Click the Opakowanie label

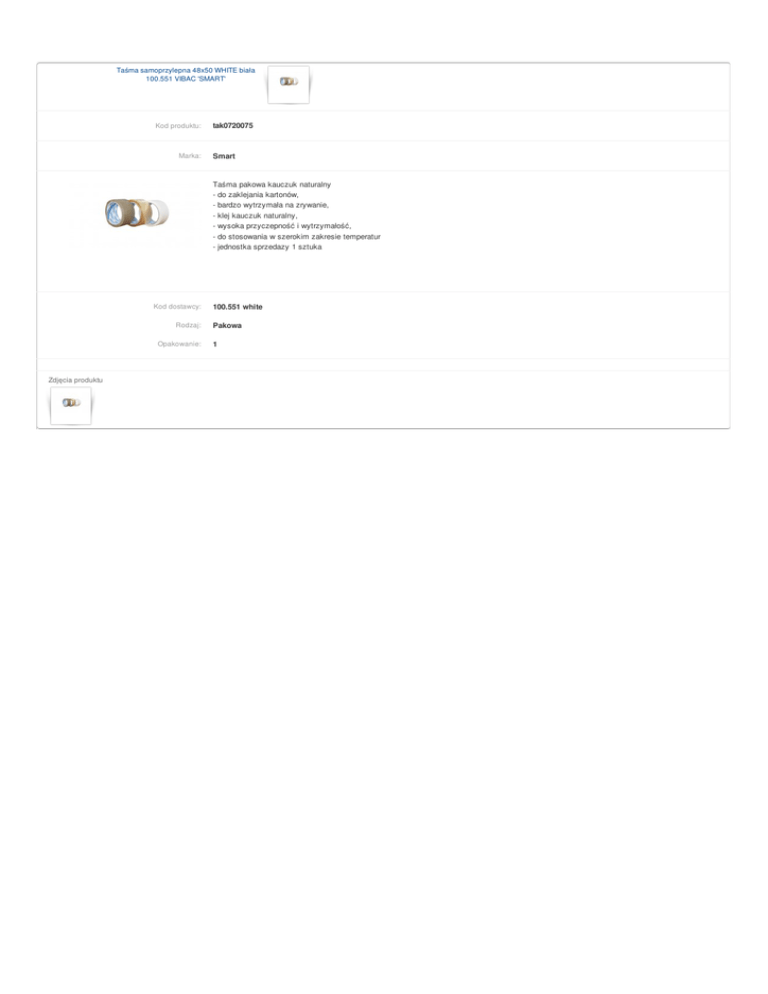tap(179, 344)
